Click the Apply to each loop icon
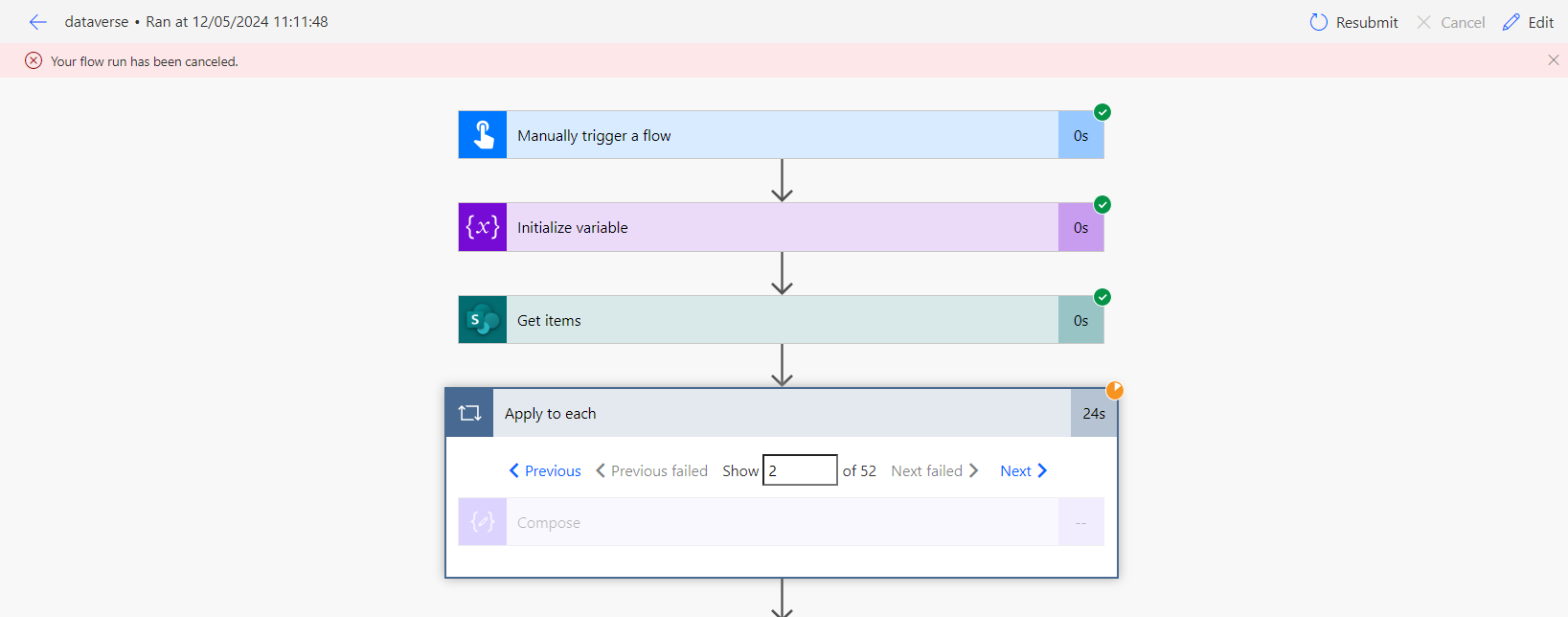Viewport: 1568px width, 617px height. coord(469,413)
